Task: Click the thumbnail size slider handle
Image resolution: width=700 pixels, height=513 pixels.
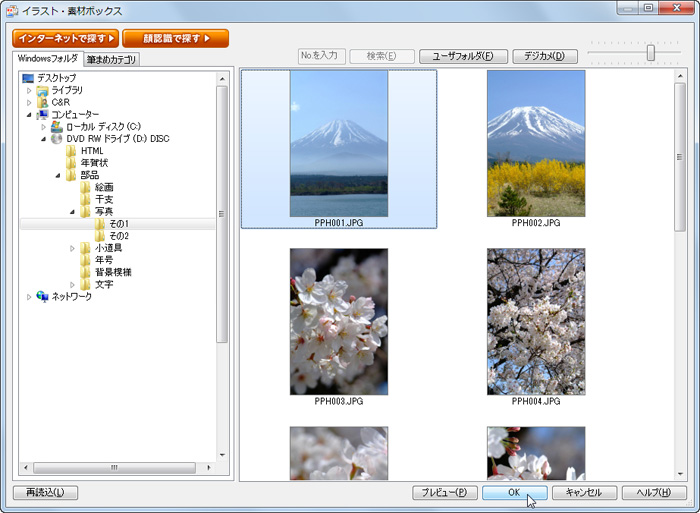Action: (651, 53)
